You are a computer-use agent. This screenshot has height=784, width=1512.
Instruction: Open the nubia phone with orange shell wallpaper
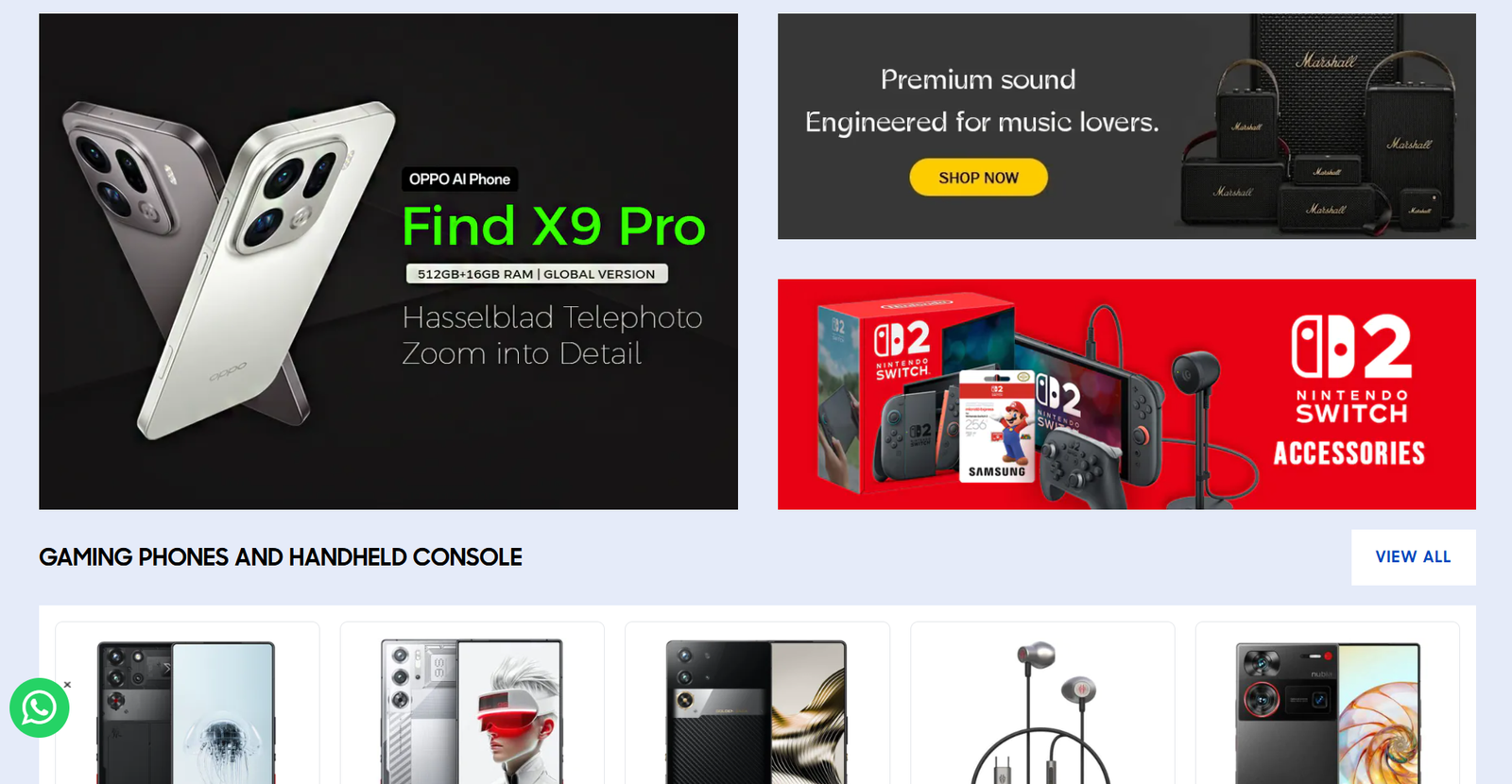tap(1328, 712)
